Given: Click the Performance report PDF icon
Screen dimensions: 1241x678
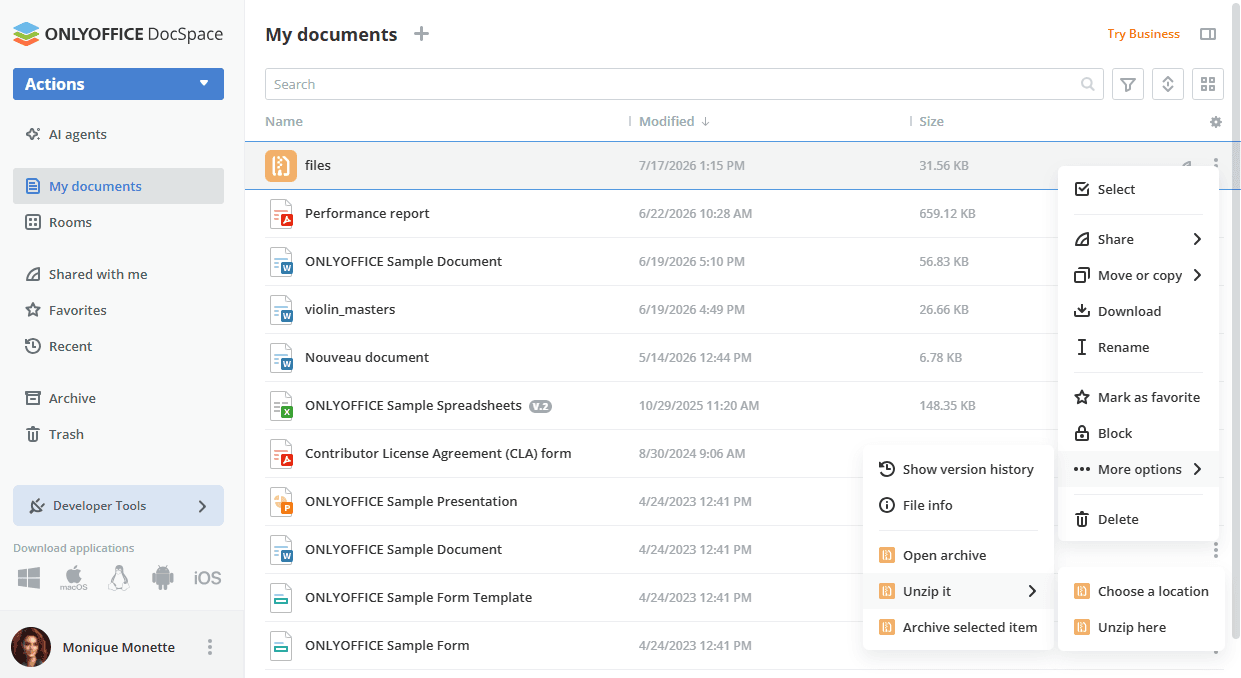Looking at the screenshot, I should pos(281,213).
